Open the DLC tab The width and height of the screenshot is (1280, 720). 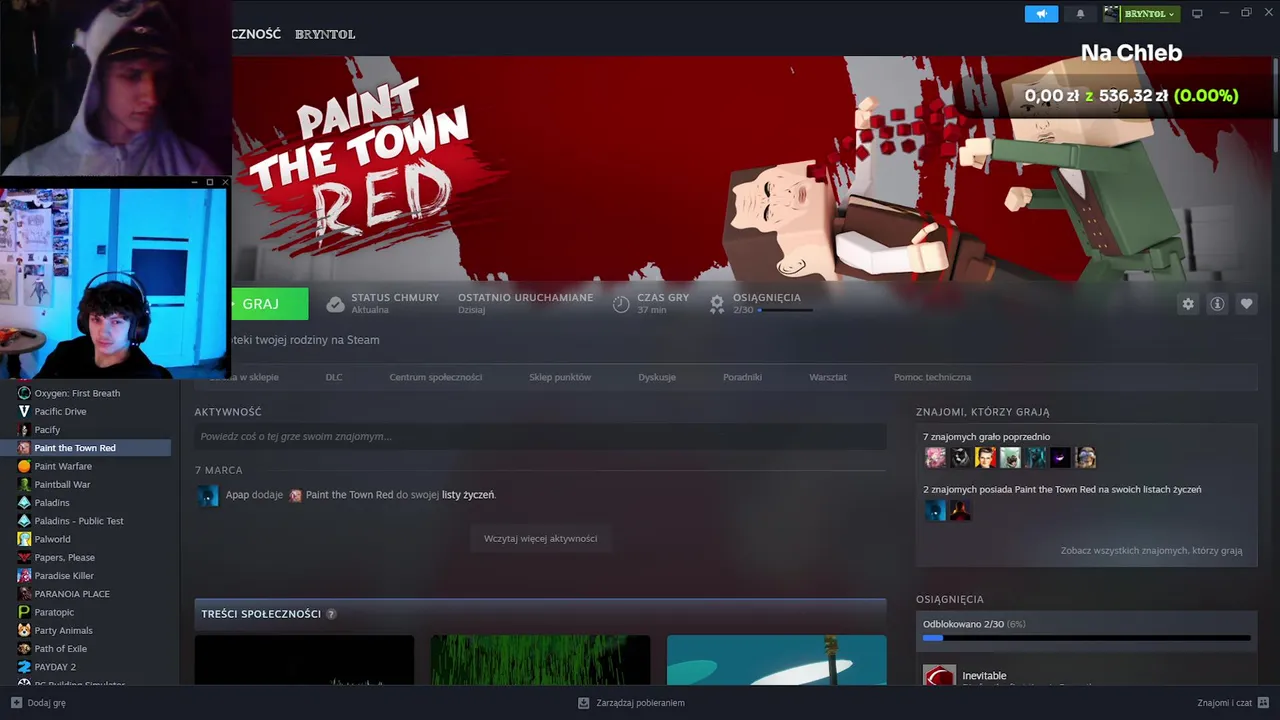(x=334, y=377)
